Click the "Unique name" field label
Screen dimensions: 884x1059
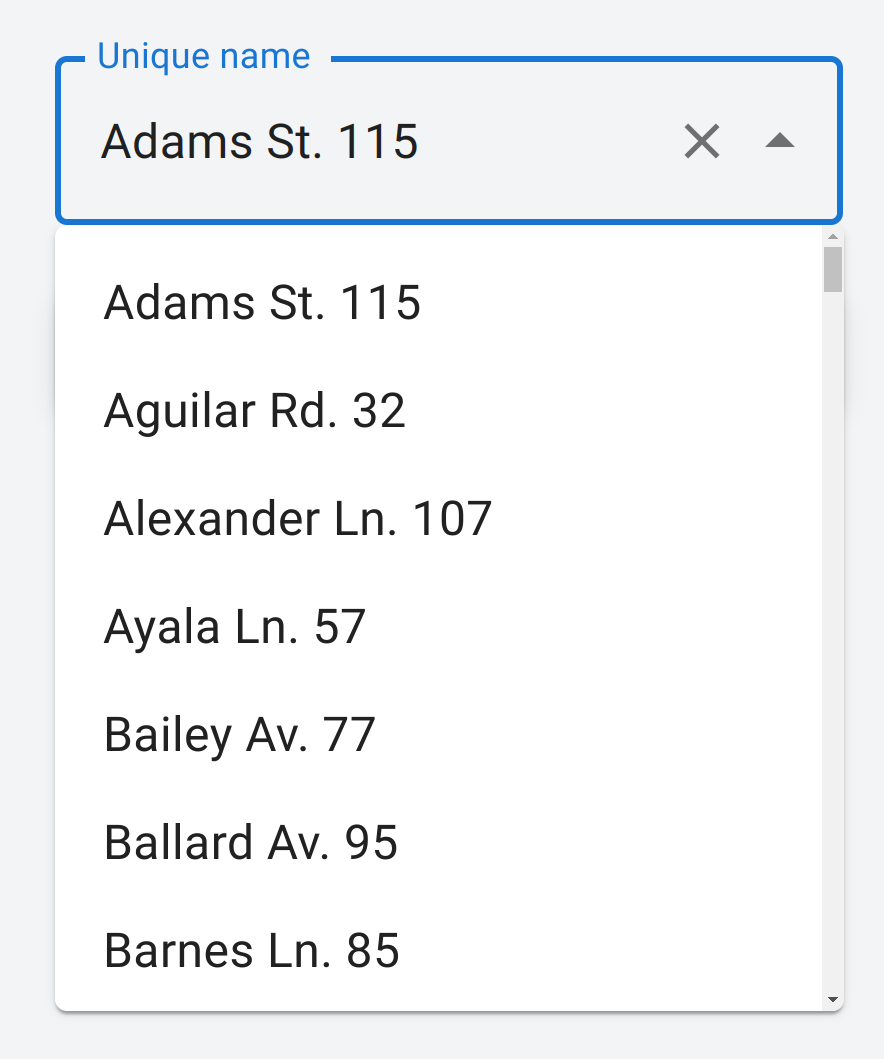point(204,57)
